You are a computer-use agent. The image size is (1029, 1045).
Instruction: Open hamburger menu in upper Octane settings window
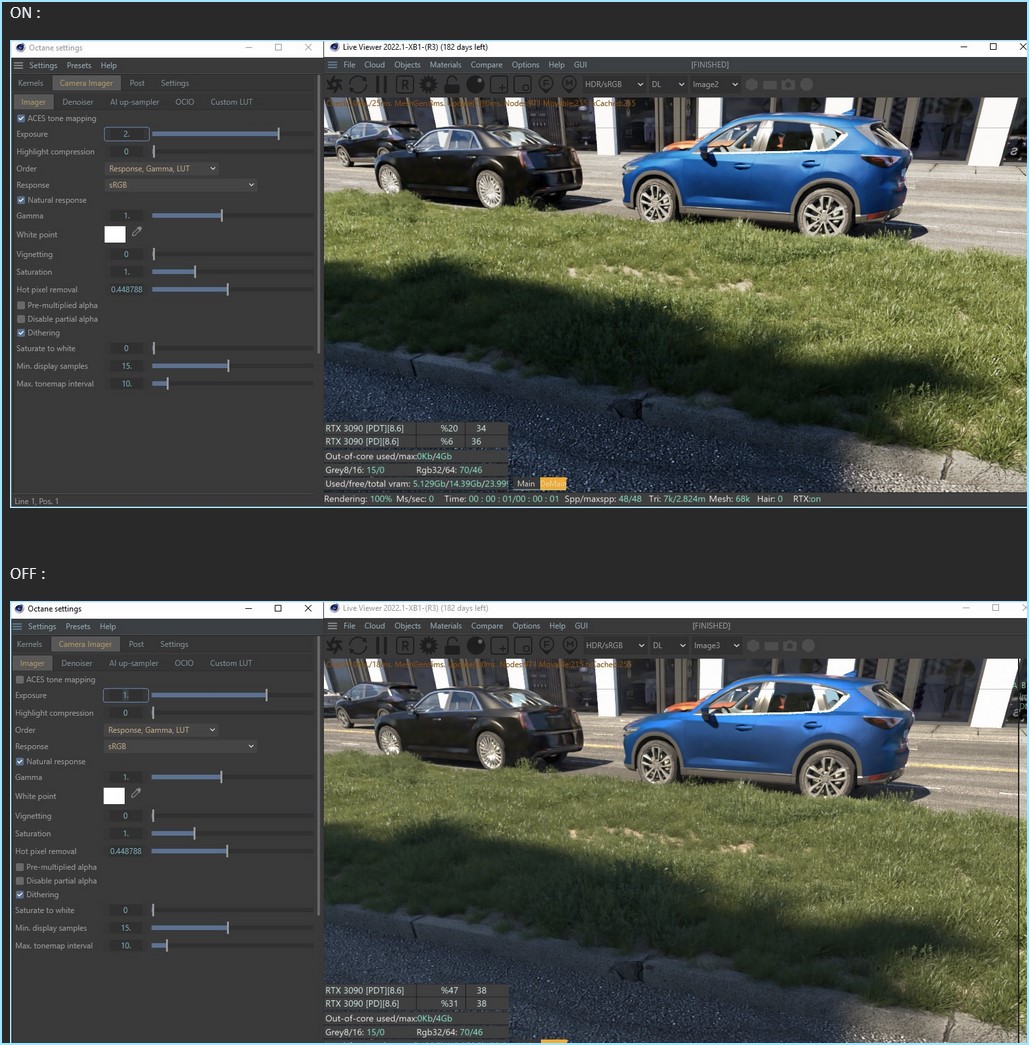coord(18,65)
